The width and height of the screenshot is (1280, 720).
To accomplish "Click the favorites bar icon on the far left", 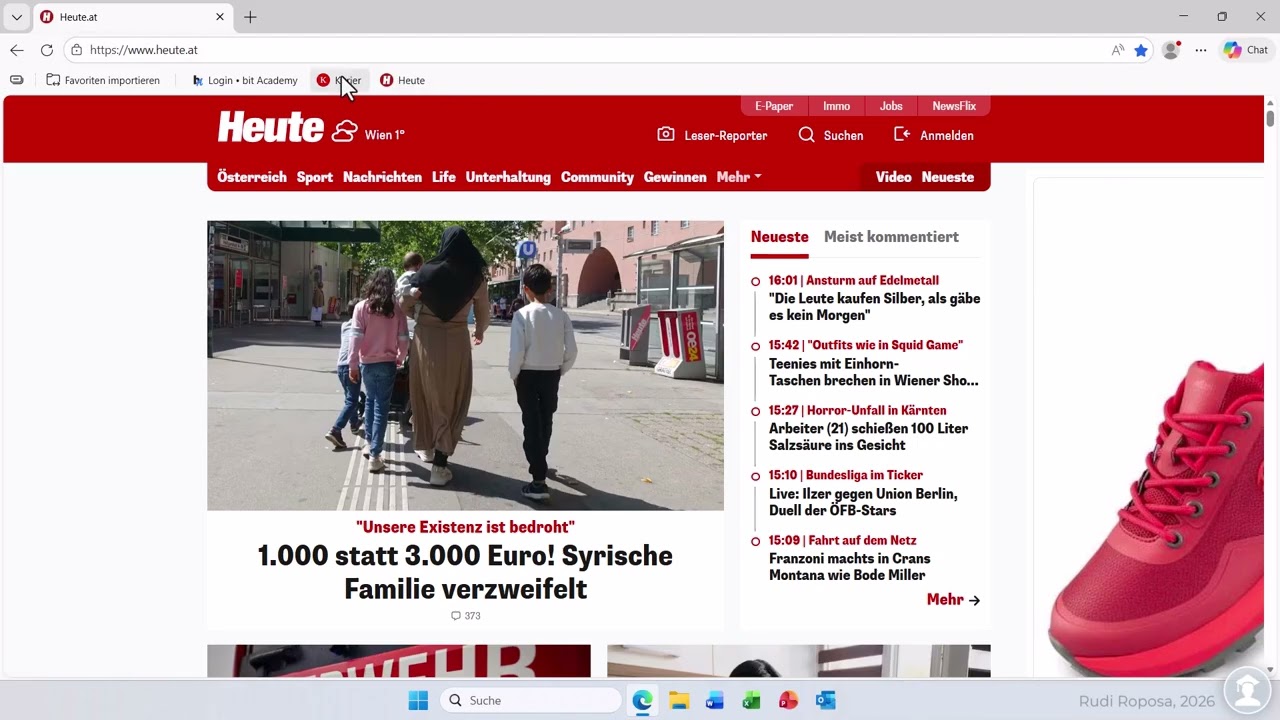I will tap(16, 80).
